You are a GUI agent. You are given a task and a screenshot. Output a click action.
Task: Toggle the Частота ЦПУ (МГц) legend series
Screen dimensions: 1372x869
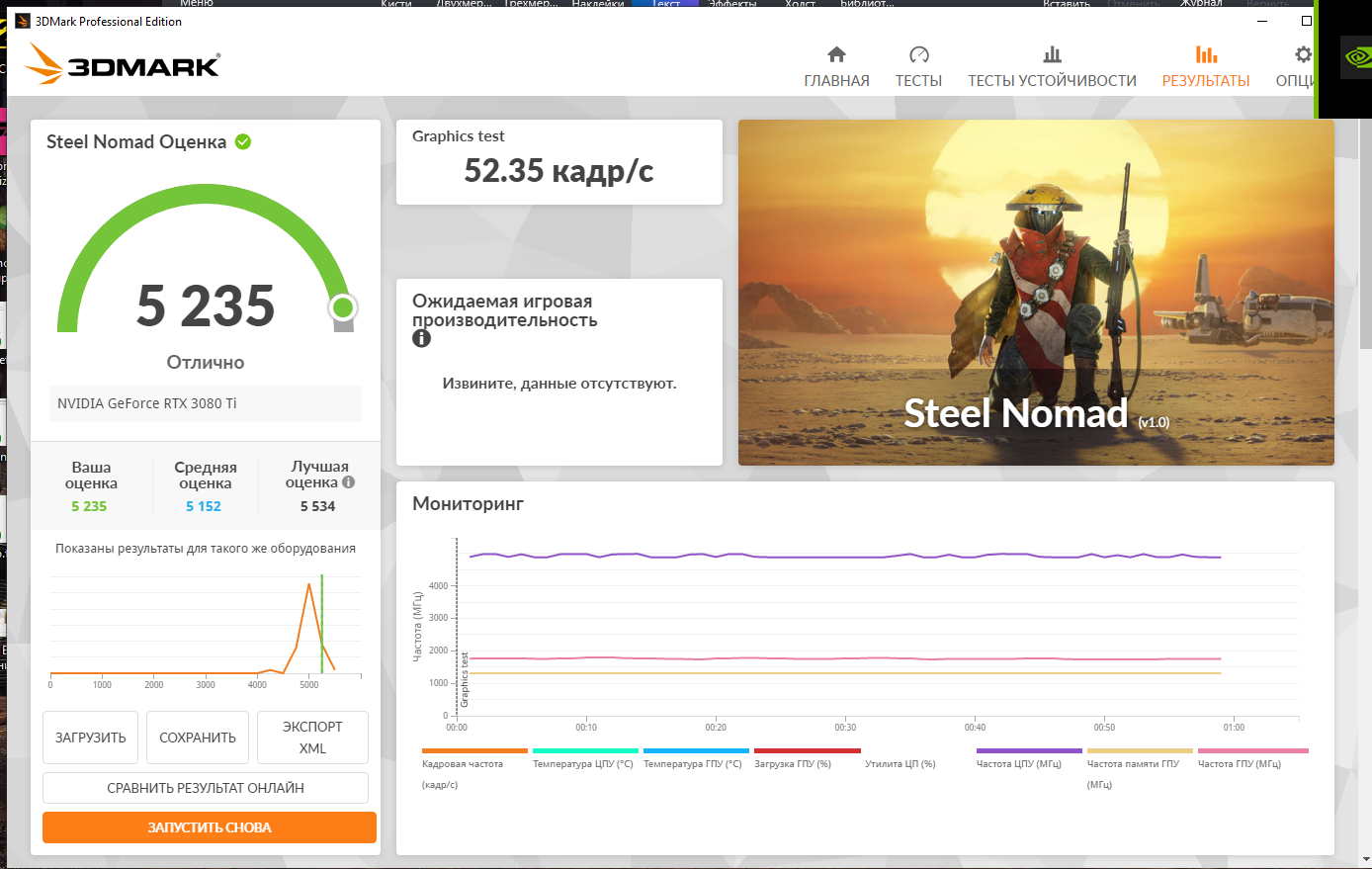coord(1029,758)
